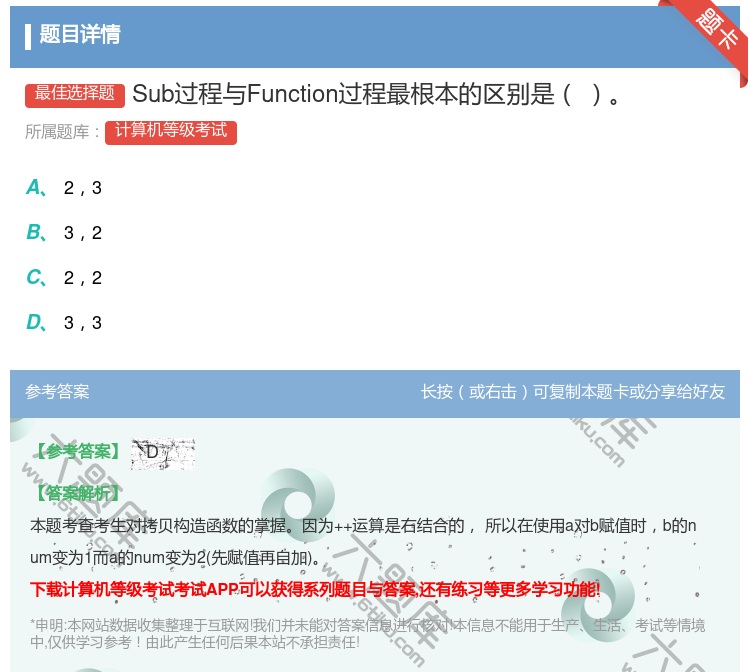Image resolution: width=750 pixels, height=672 pixels.
Task: Click the 最佳选择题 question type badge
Action: pyautogui.click(x=75, y=95)
